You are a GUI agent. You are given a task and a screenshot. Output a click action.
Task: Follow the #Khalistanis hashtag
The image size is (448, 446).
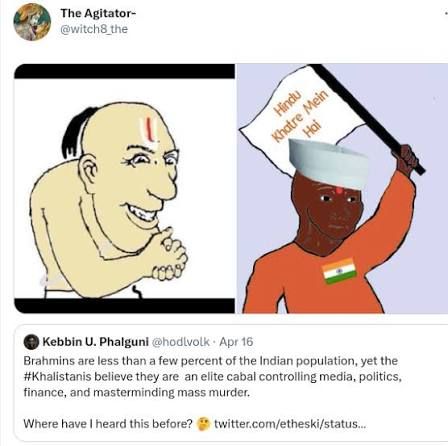(x=57, y=377)
